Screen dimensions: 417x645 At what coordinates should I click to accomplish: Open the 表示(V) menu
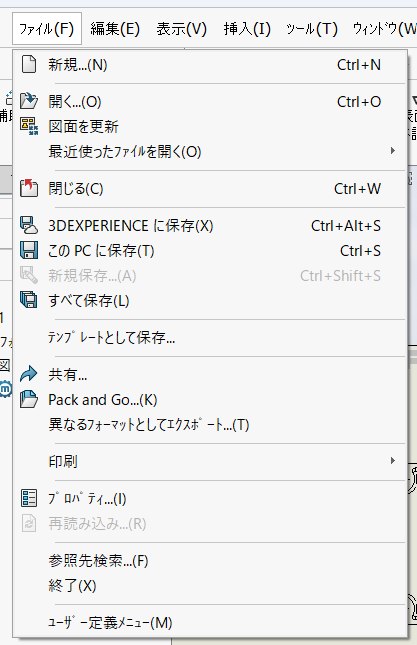click(181, 29)
